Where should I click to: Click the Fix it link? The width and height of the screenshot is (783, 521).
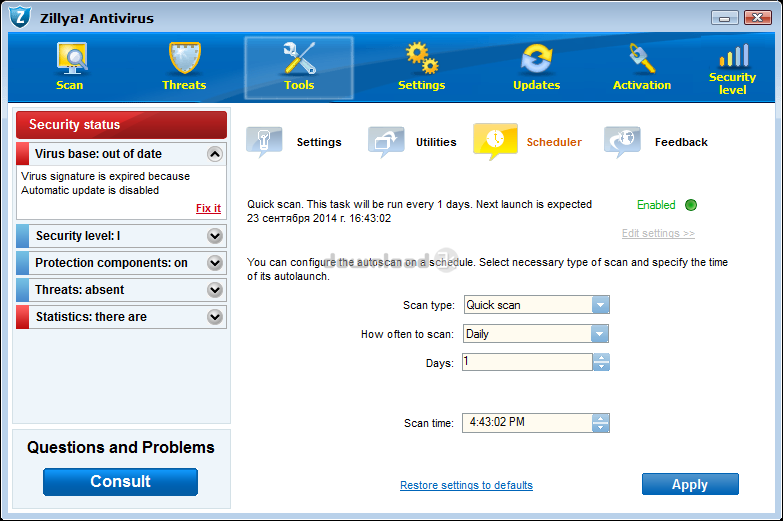click(208, 208)
